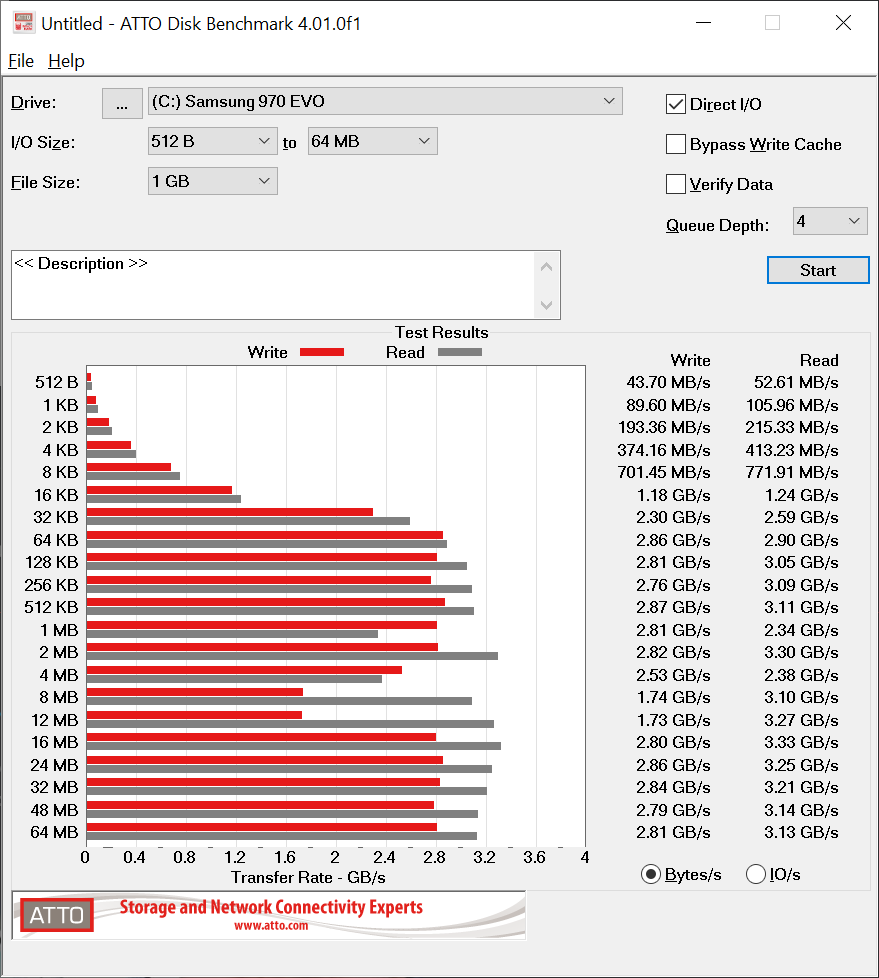The height and width of the screenshot is (978, 879).
Task: Open the Queue Depth dropdown
Action: coord(830,221)
